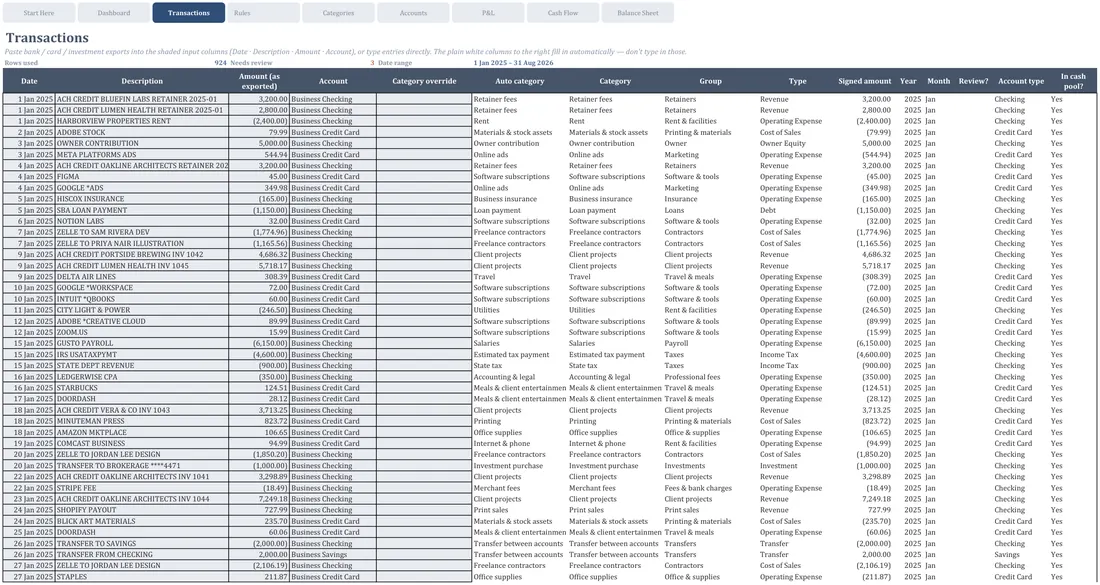Click the STAPLES description cell
Screen dimensions: 1100x585
(x=142, y=577)
